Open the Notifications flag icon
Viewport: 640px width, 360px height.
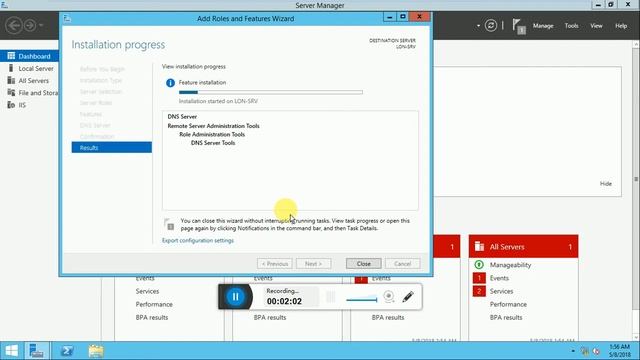coord(519,27)
